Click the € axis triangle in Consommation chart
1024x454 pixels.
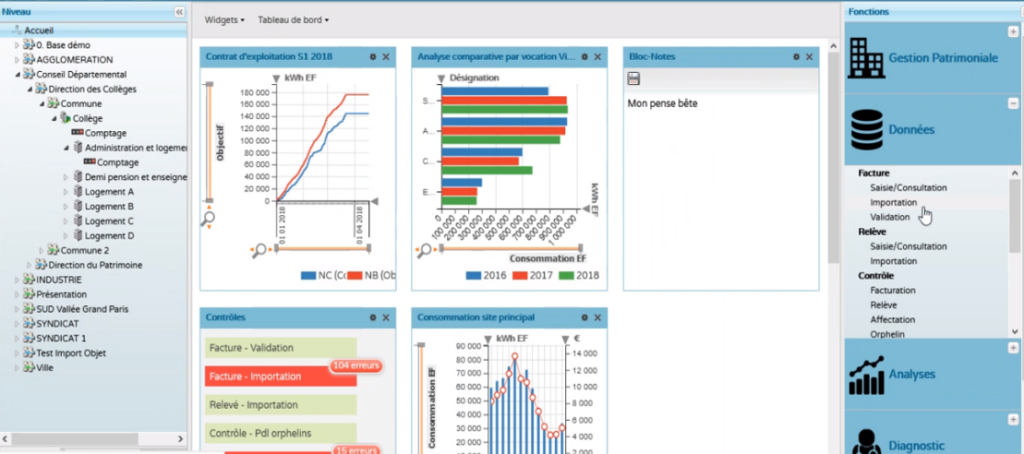tap(565, 338)
